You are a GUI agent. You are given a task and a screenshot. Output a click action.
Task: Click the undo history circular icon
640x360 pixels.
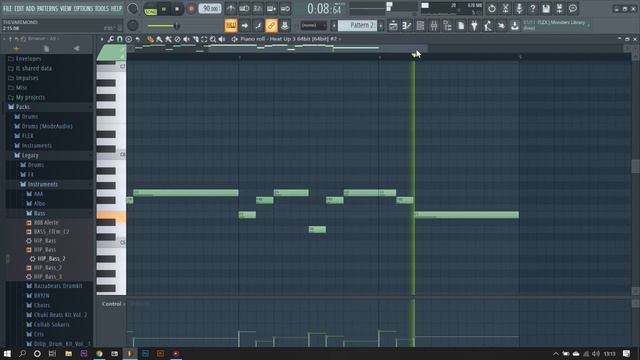point(491,9)
